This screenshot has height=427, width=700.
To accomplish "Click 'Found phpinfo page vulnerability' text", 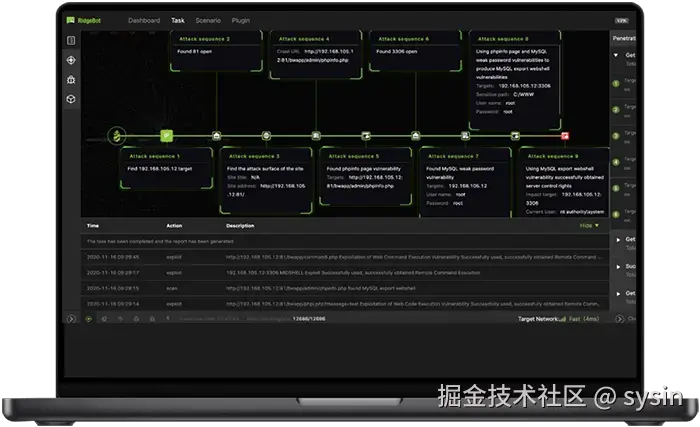I will pos(364,169).
